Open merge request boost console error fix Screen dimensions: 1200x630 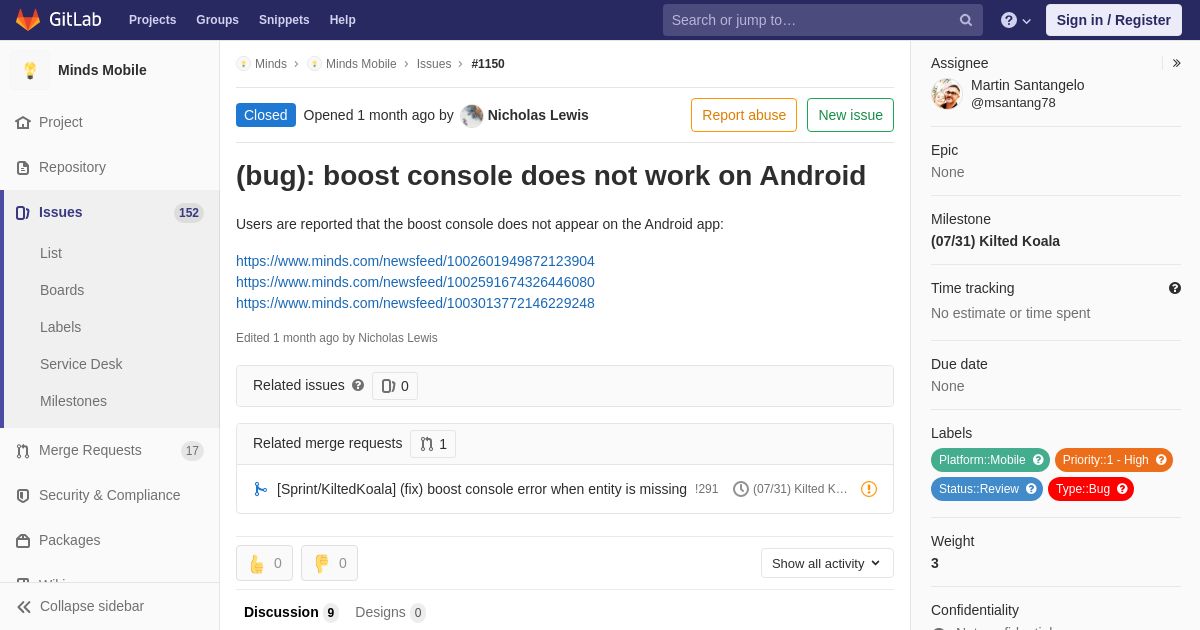click(x=482, y=489)
